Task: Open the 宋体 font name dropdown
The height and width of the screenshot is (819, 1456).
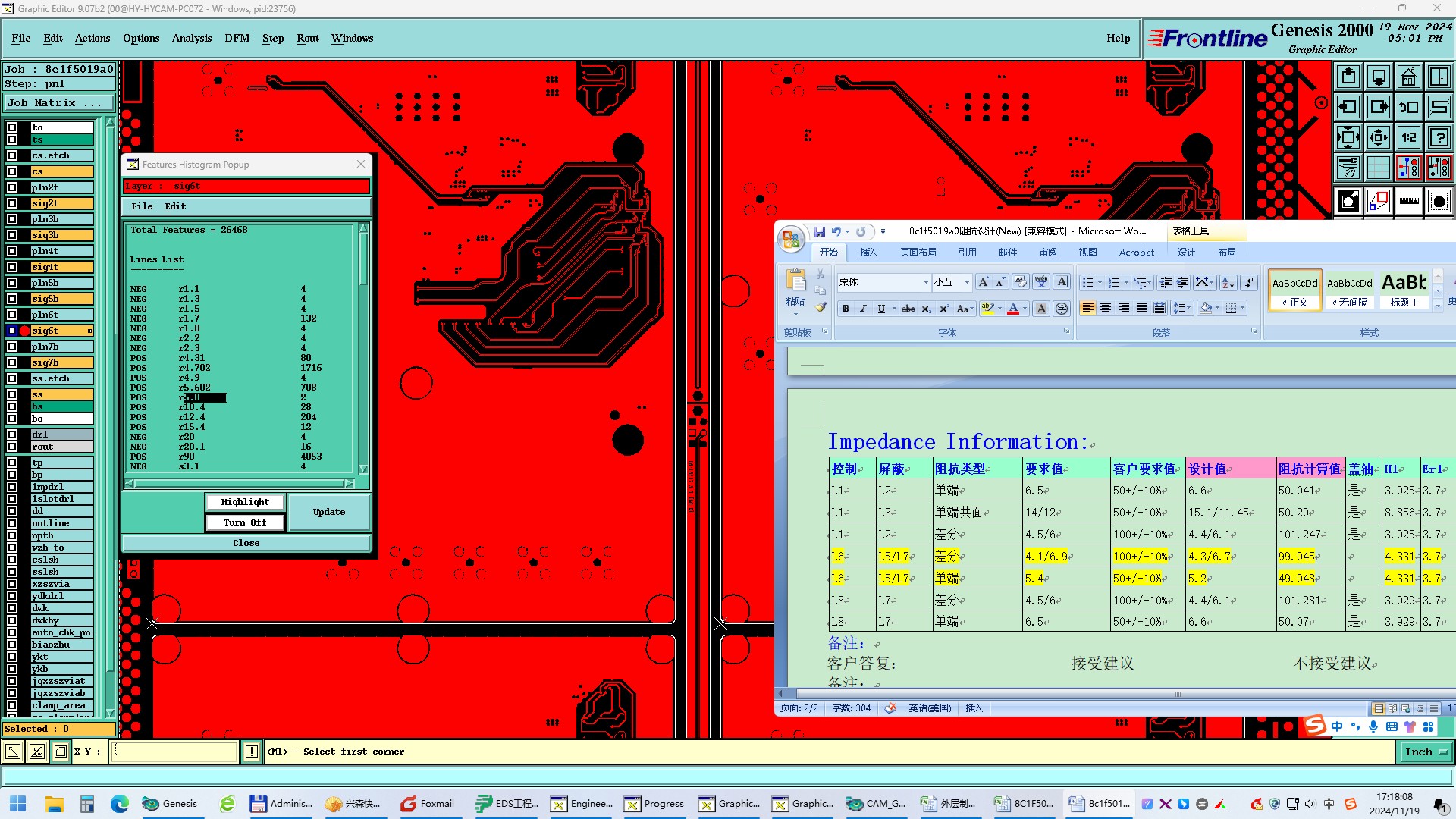Action: tap(925, 282)
